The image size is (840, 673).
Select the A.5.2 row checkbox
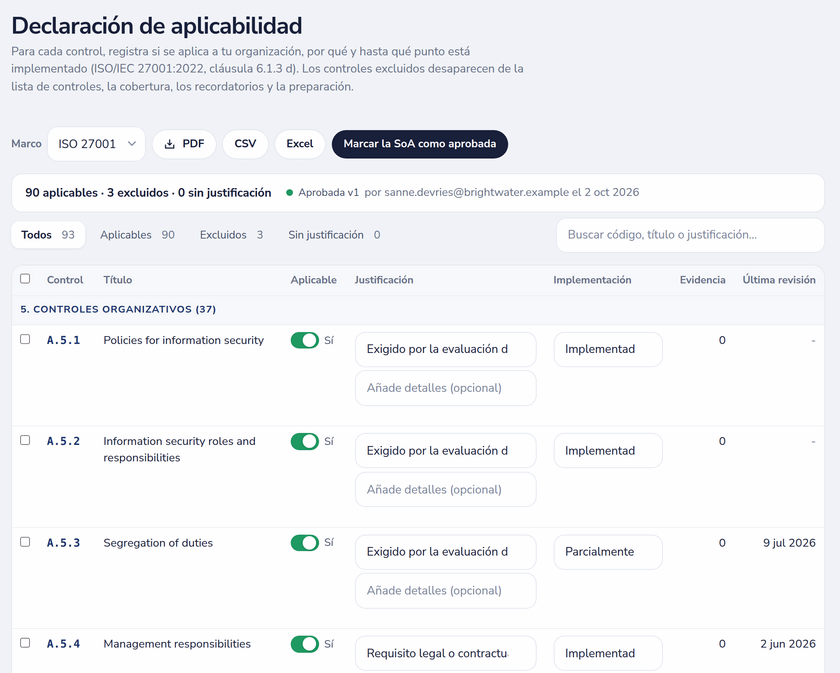25,440
